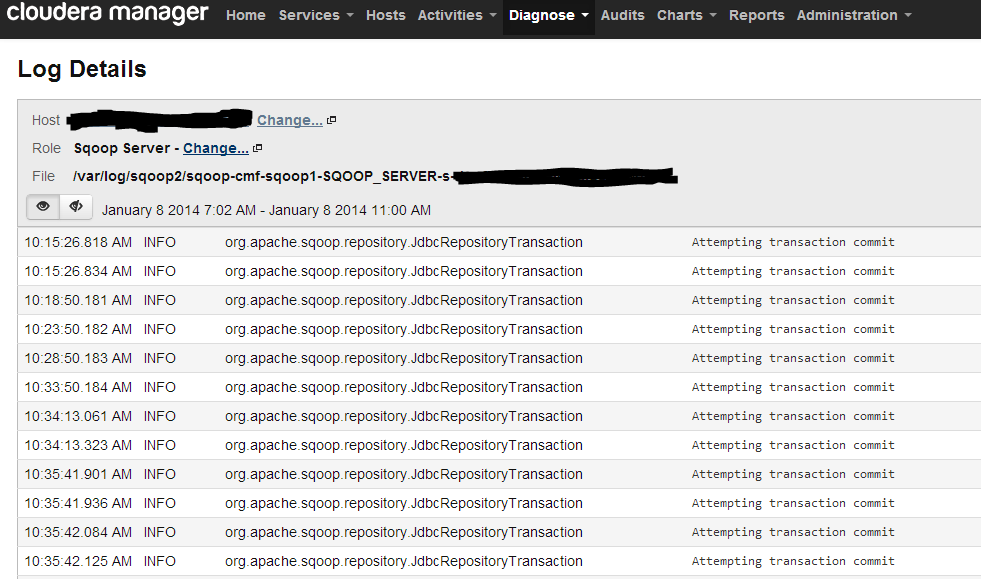Open the Services dropdown menu

[x=315, y=15]
